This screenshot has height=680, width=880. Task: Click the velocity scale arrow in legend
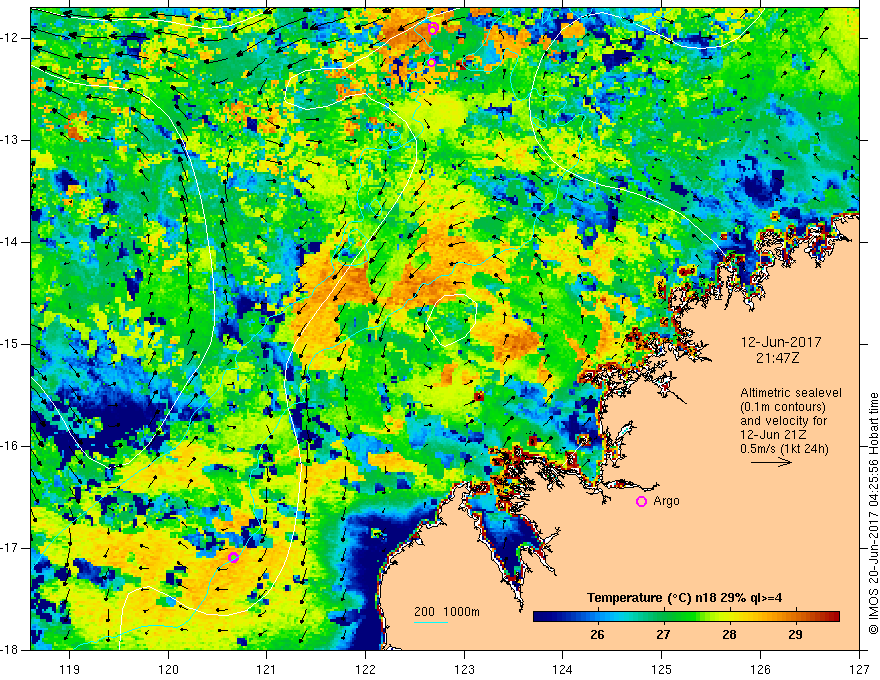pos(771,462)
